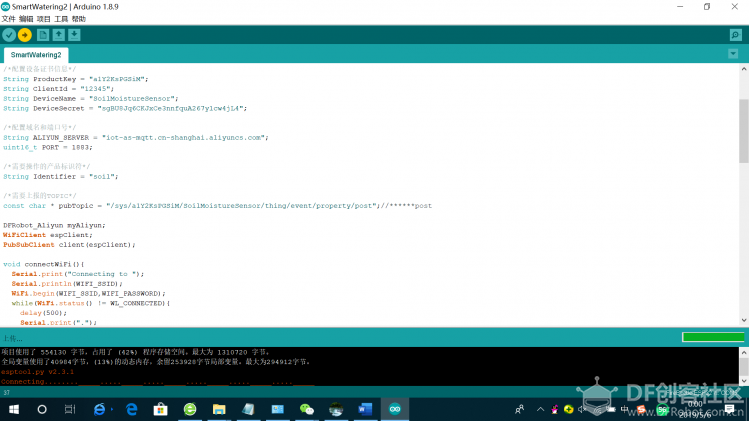The height and width of the screenshot is (421, 749).
Task: Click the pubTopic declaration line
Action: coord(217,205)
